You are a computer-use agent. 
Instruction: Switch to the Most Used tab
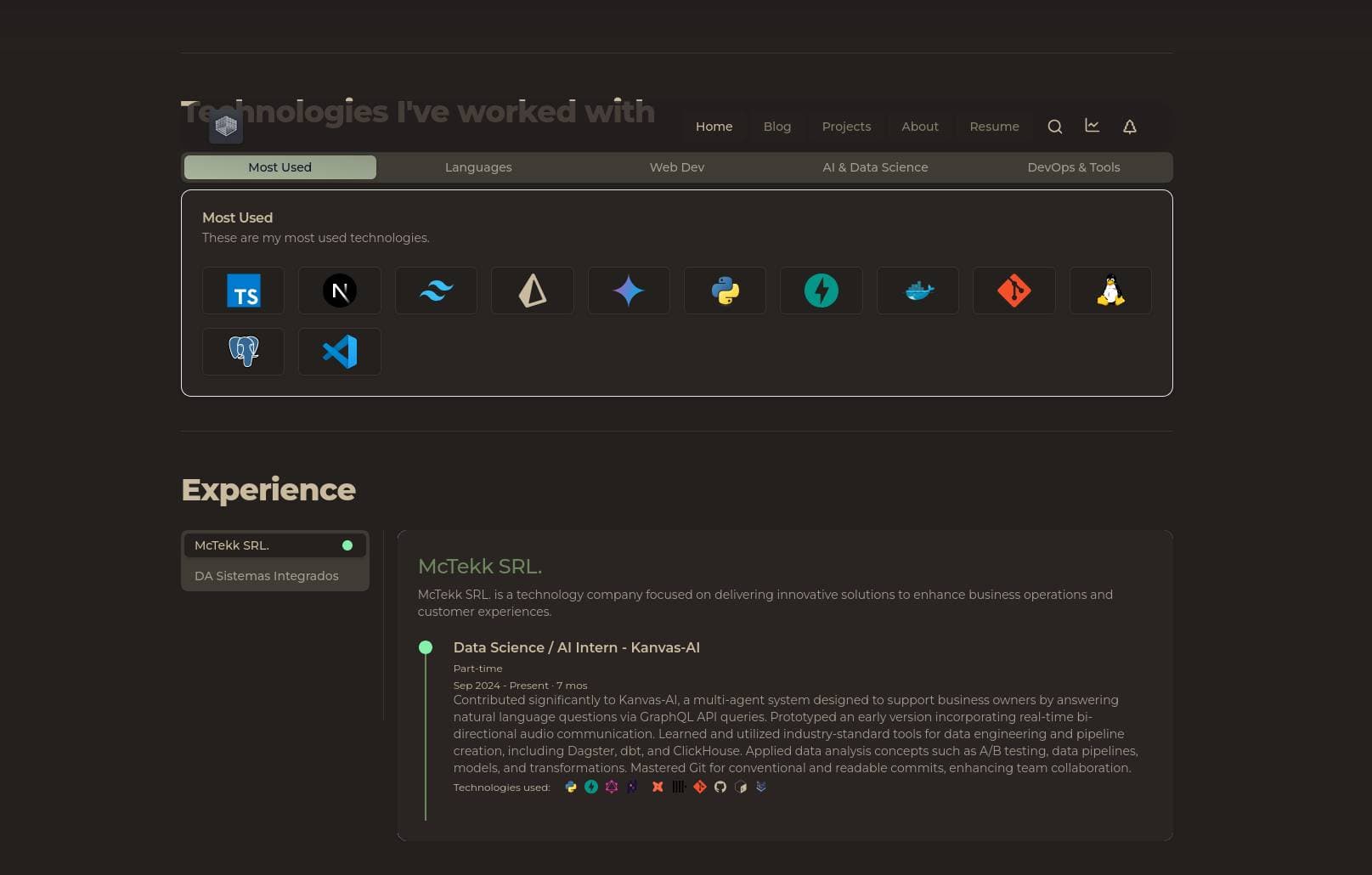[280, 167]
